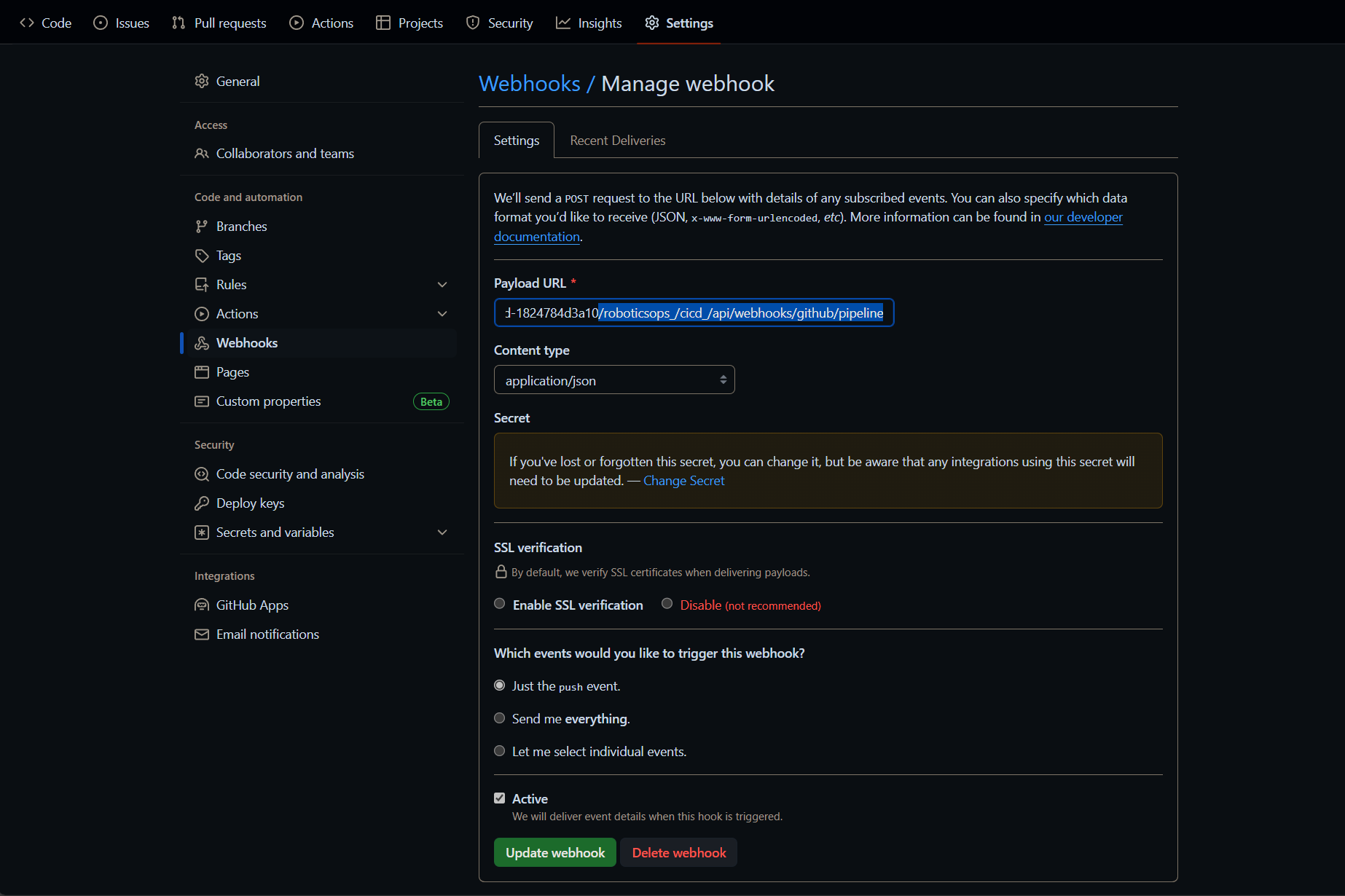Switch to Recent Deliveries tab

[x=618, y=141]
